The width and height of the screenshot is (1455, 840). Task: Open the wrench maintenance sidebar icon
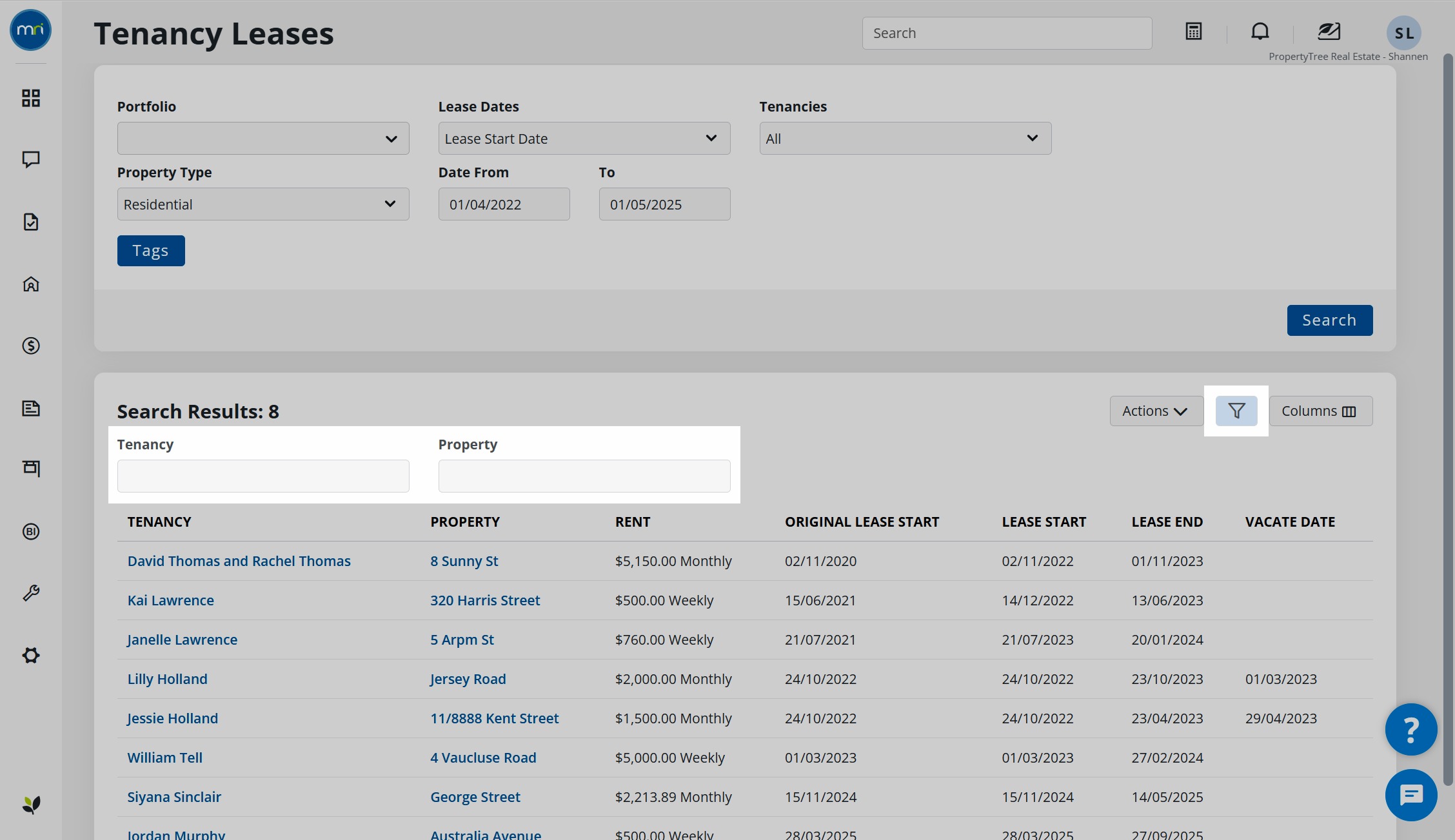[x=31, y=593]
